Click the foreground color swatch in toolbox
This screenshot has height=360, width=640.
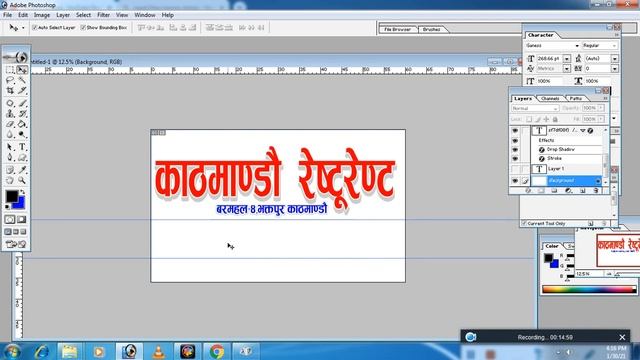pyautogui.click(x=11, y=196)
